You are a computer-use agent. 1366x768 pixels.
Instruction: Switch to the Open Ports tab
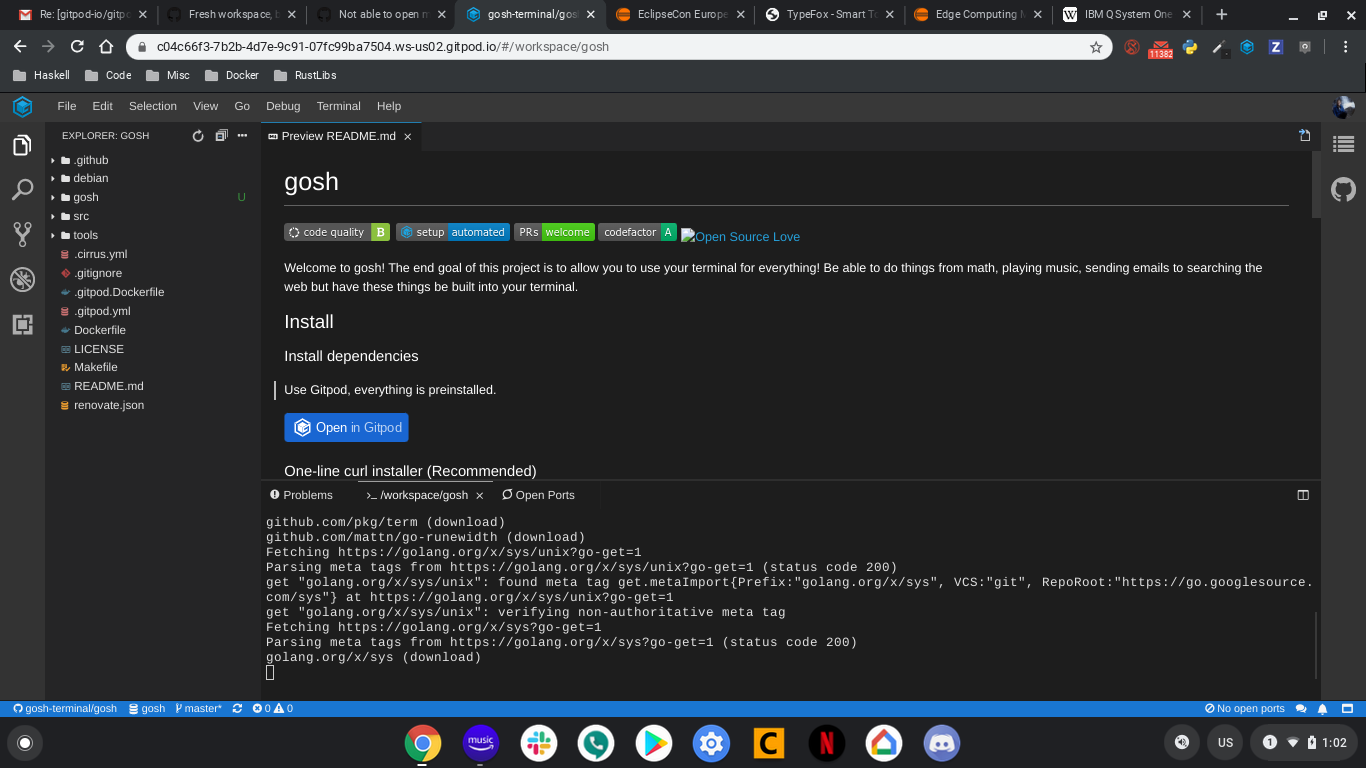click(x=538, y=495)
